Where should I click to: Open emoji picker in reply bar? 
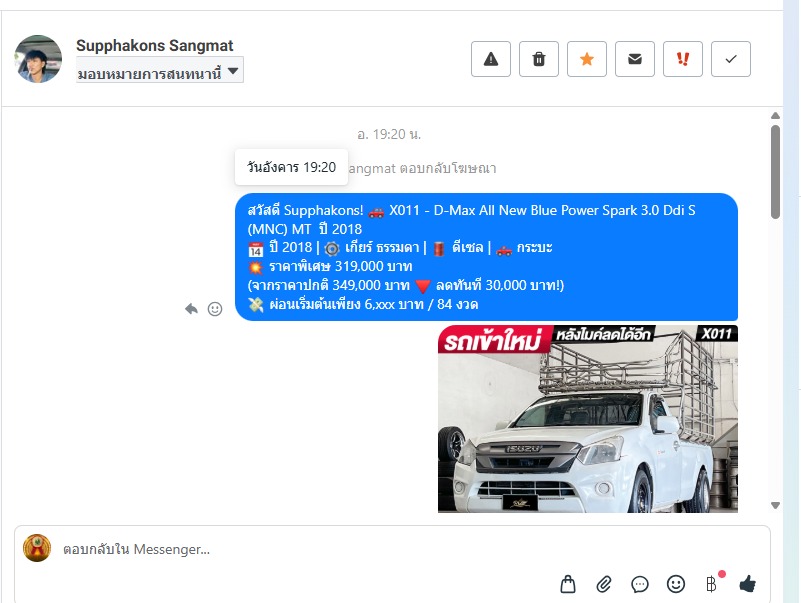click(x=676, y=584)
